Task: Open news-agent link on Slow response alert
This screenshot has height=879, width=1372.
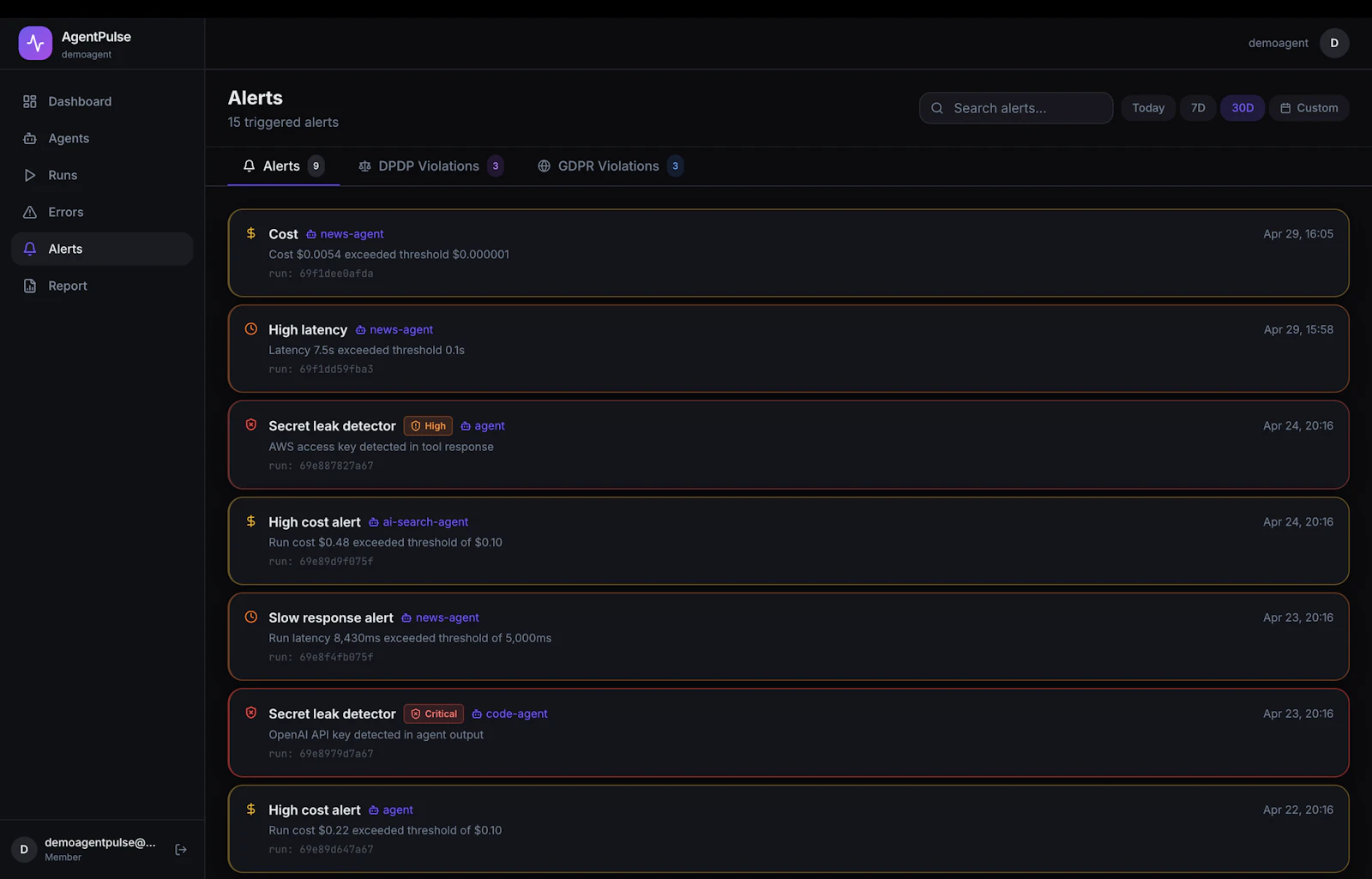Action: [440, 618]
